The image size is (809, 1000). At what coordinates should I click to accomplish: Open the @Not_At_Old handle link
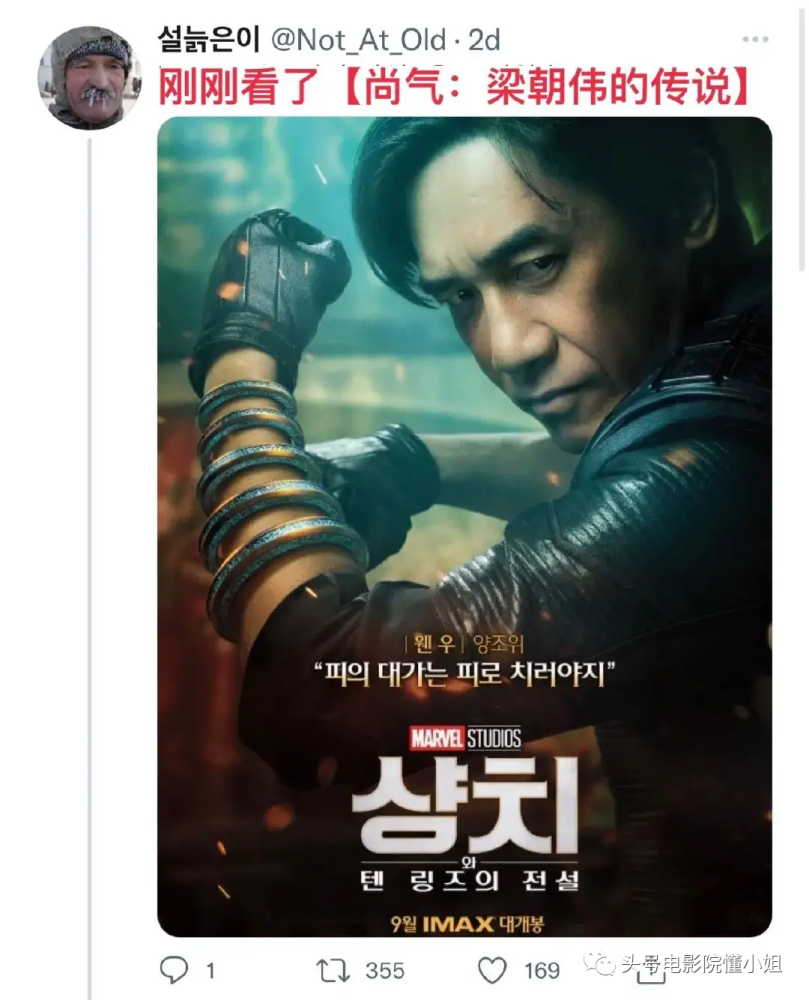tap(358, 41)
